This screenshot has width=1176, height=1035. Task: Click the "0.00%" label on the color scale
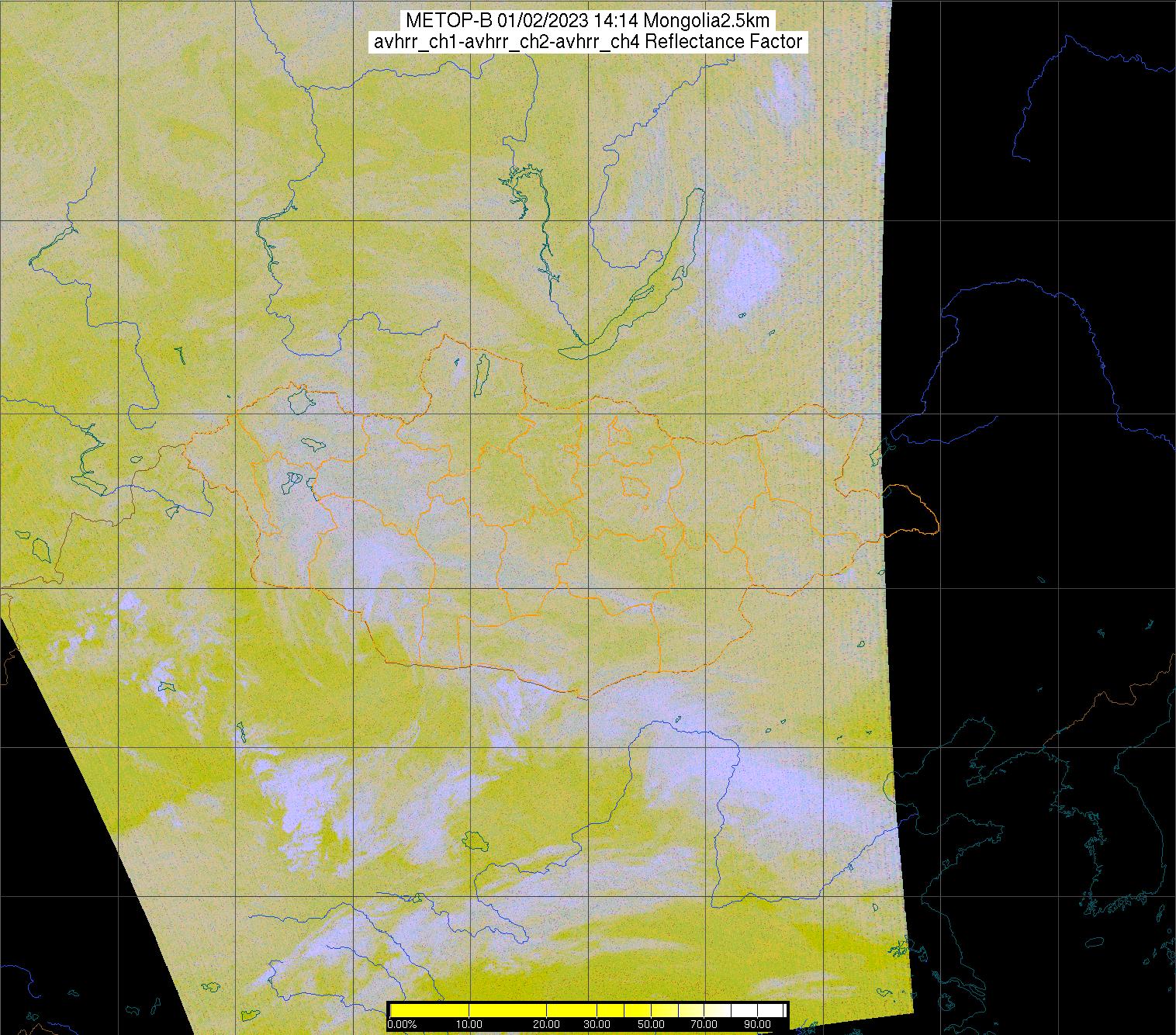pos(402,1024)
